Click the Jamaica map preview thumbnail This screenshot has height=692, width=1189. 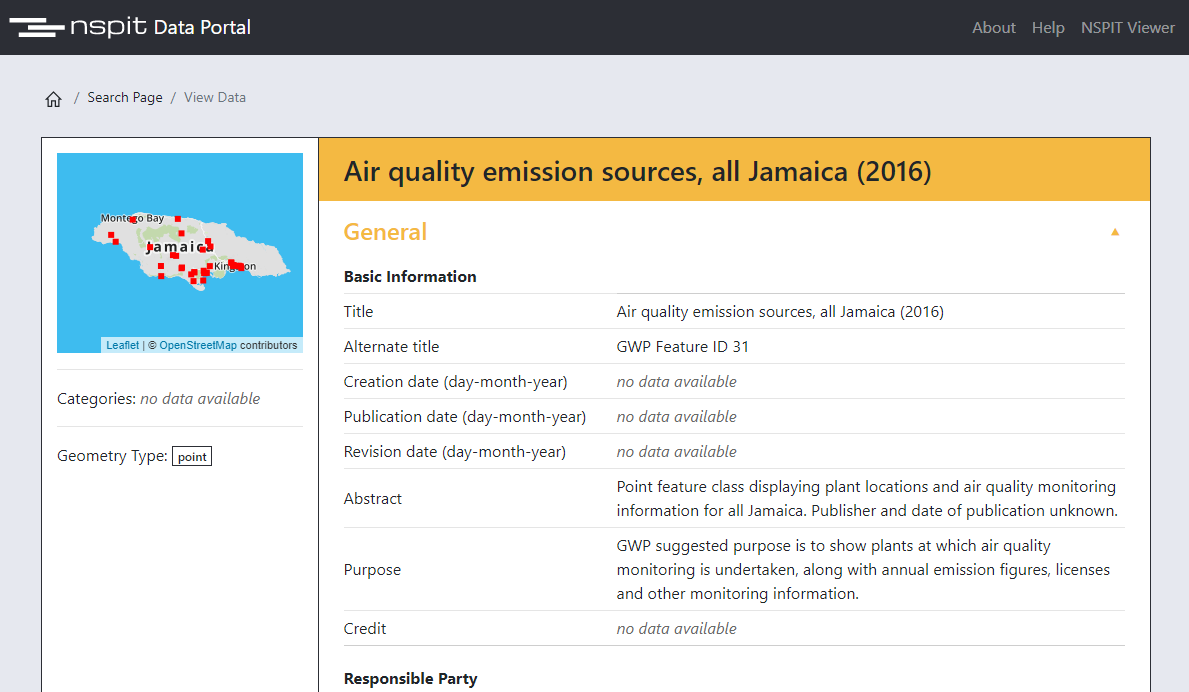click(180, 300)
